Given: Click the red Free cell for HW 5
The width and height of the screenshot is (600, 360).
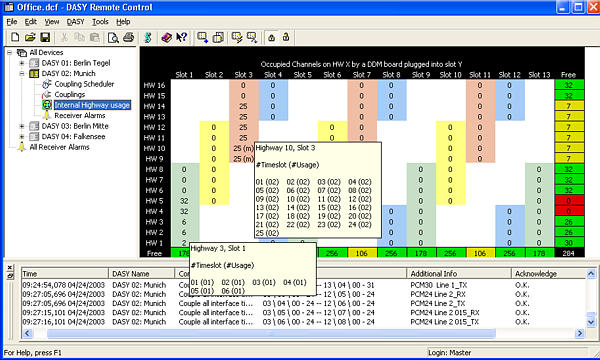Looking at the screenshot, I should coord(569,200).
